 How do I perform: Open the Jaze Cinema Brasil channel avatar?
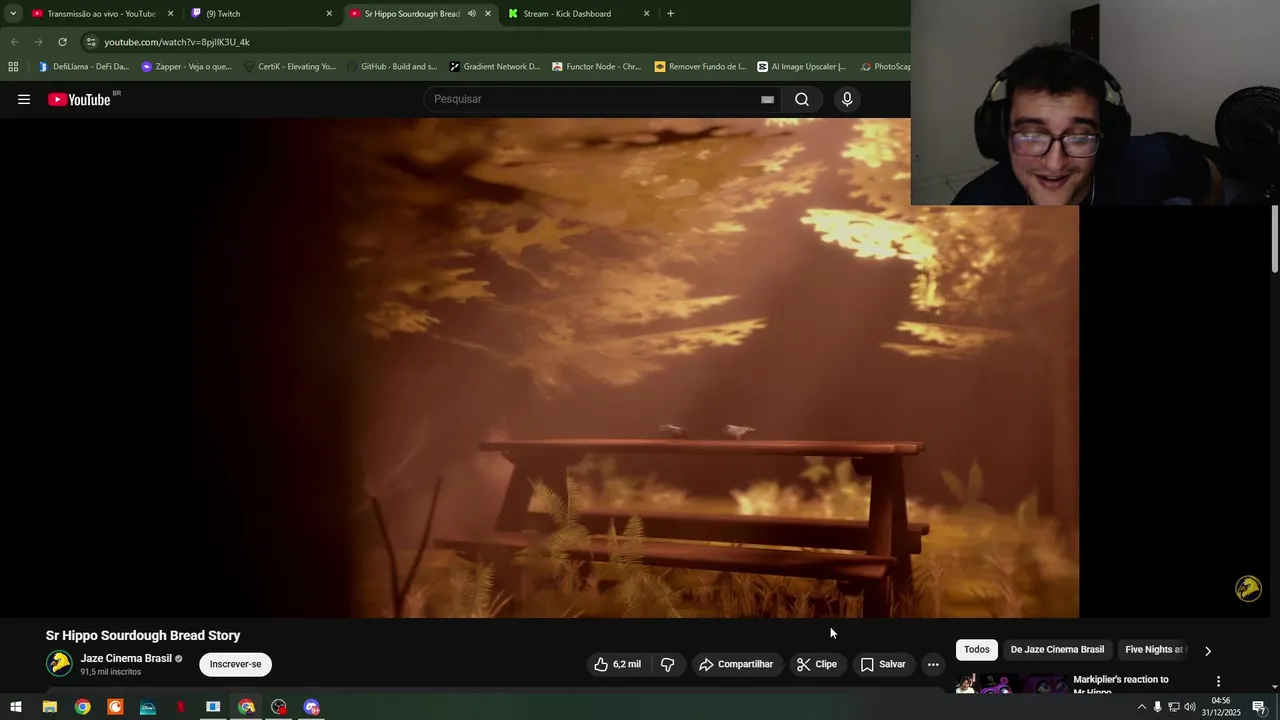(59, 663)
